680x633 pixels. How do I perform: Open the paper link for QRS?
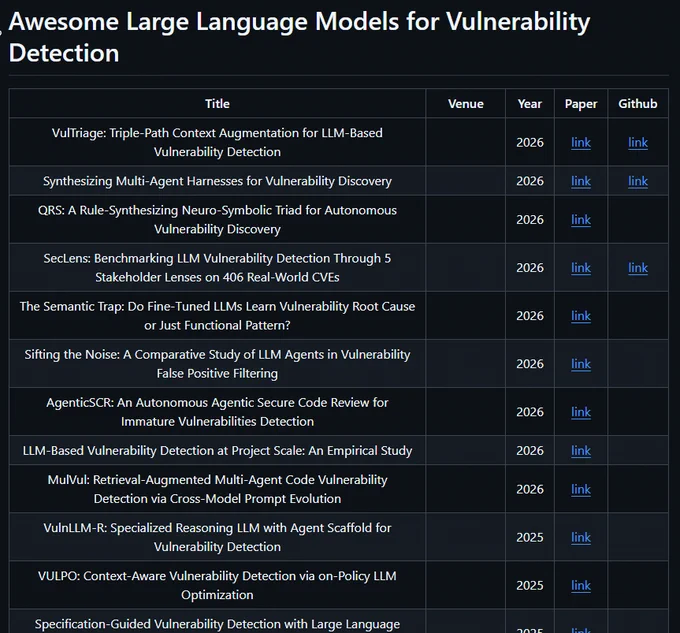(581, 220)
